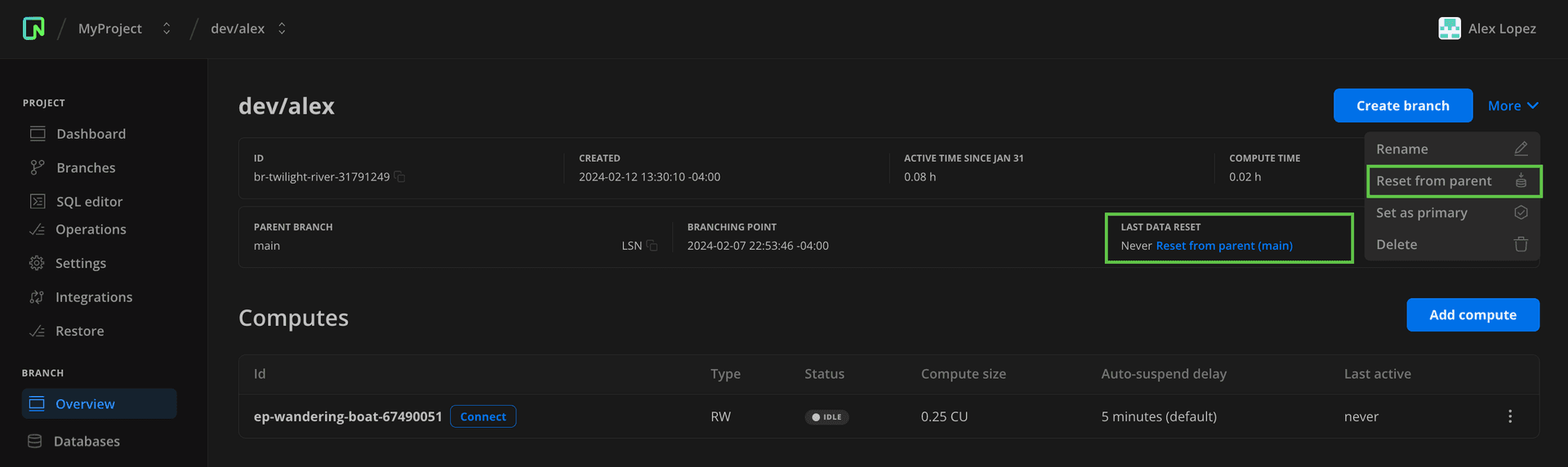Open three-dot menu for compute row

1509,416
